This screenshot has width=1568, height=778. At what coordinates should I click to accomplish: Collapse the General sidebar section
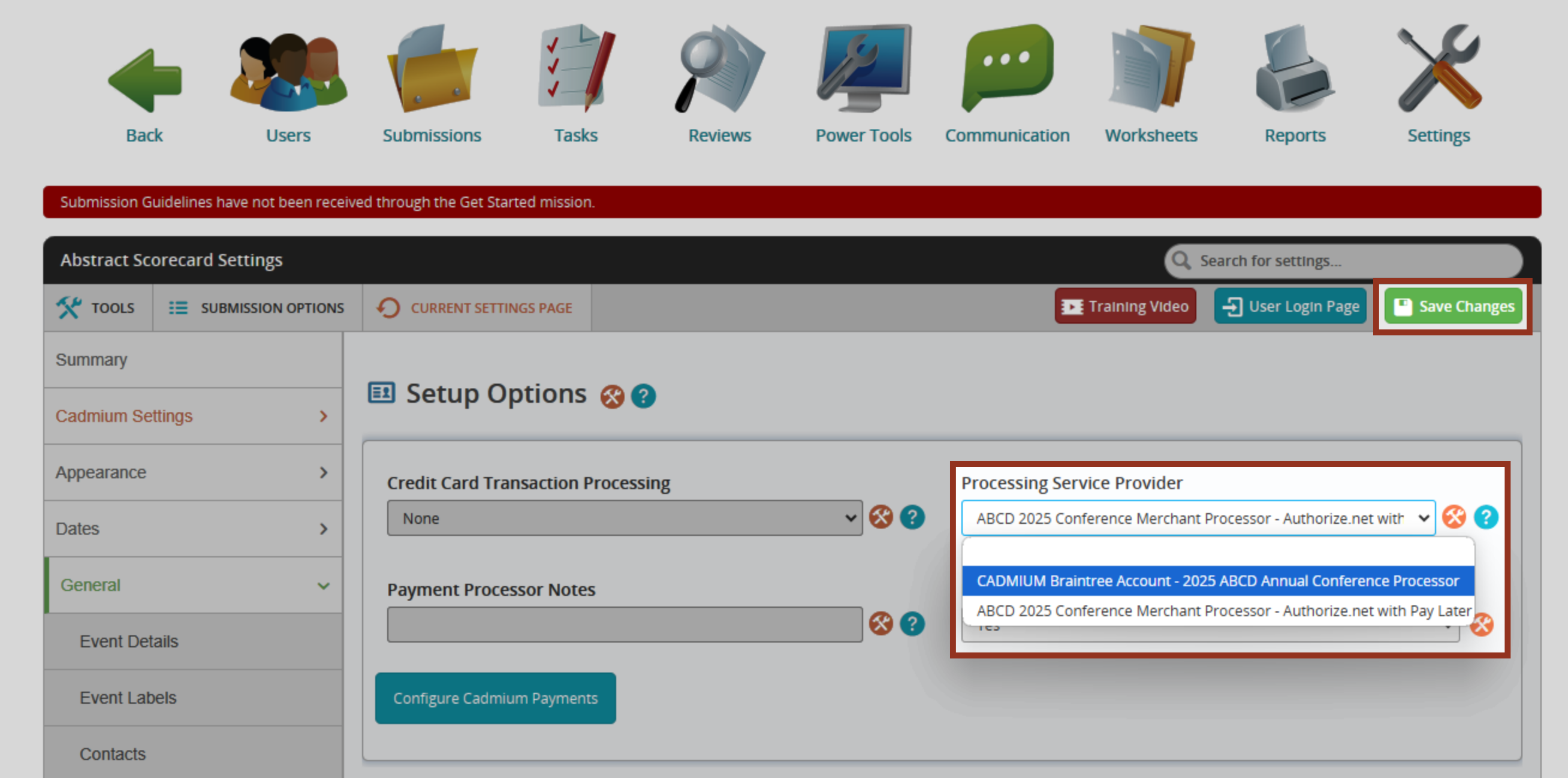coord(192,585)
